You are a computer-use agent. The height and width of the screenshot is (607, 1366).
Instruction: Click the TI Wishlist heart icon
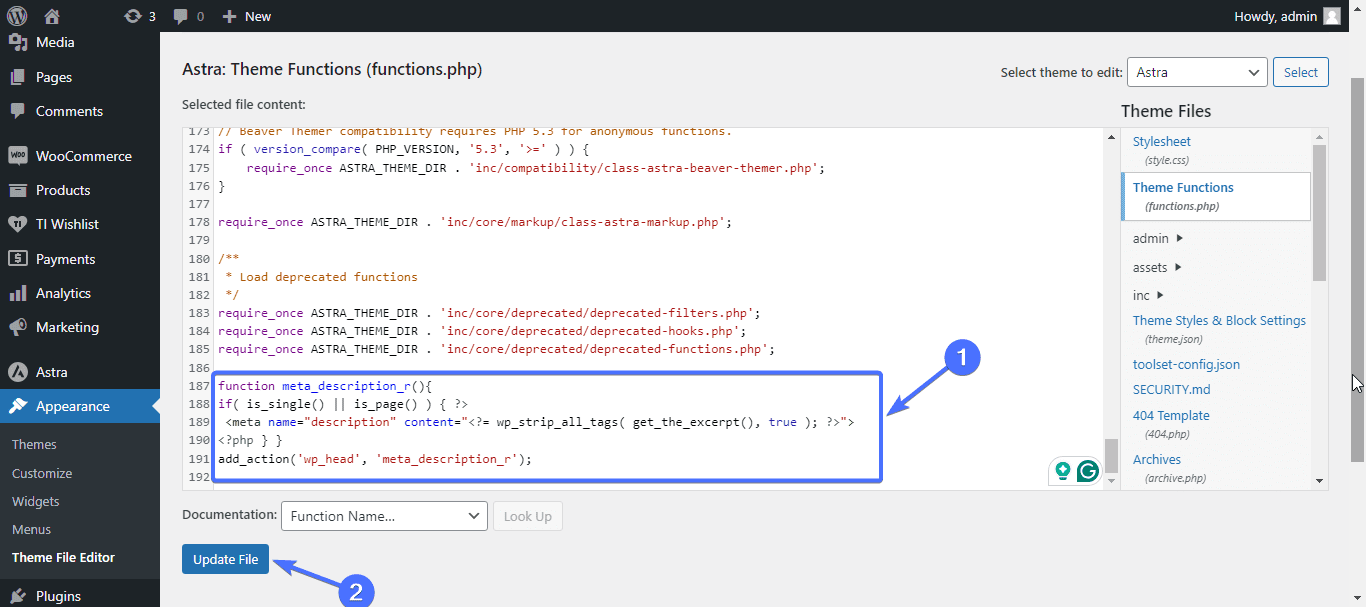17,224
